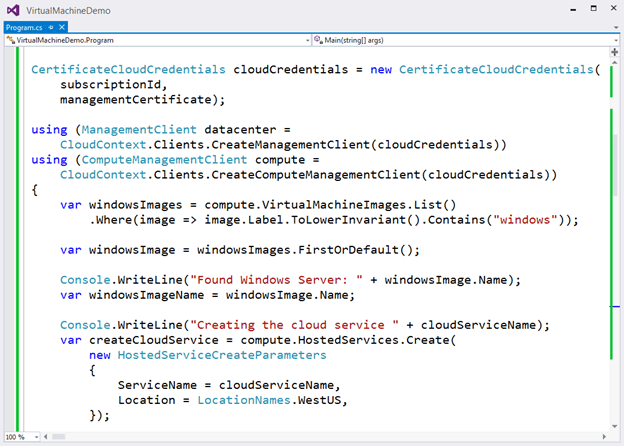
Task: Toggle the pin on the Program.cs tab
Action: [51, 27]
